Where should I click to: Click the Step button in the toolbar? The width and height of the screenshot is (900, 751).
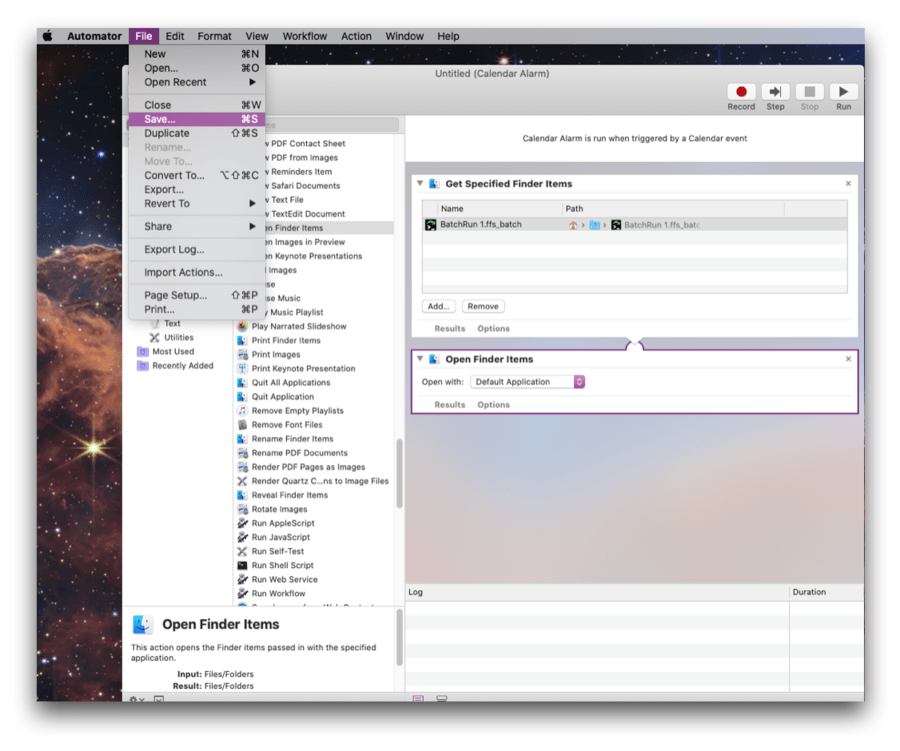pyautogui.click(x=775, y=90)
